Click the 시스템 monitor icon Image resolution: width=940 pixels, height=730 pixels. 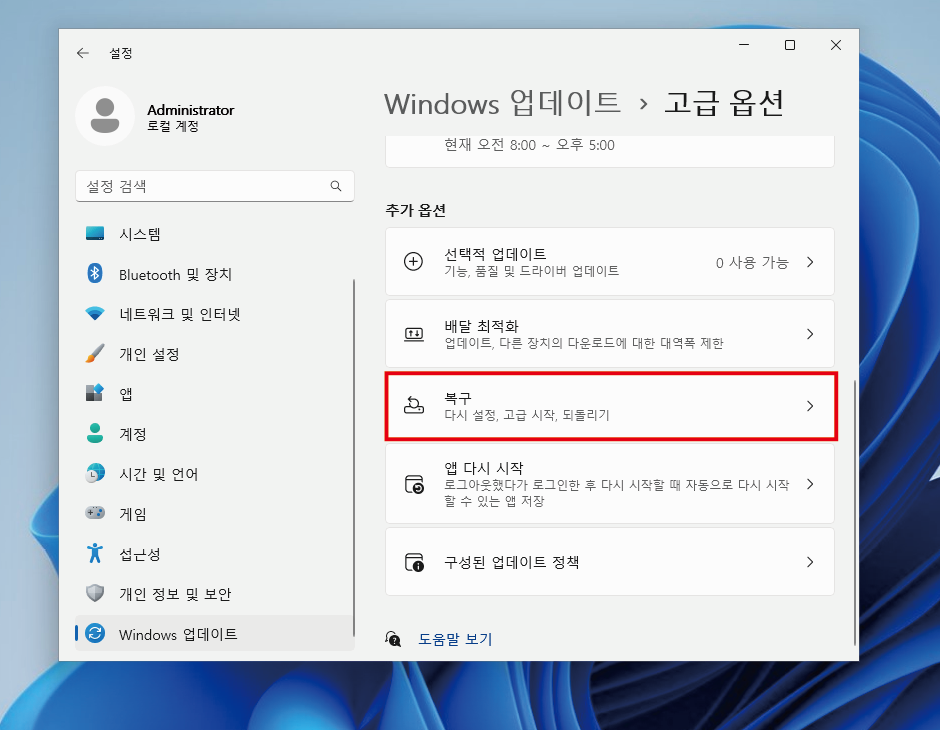[x=95, y=234]
